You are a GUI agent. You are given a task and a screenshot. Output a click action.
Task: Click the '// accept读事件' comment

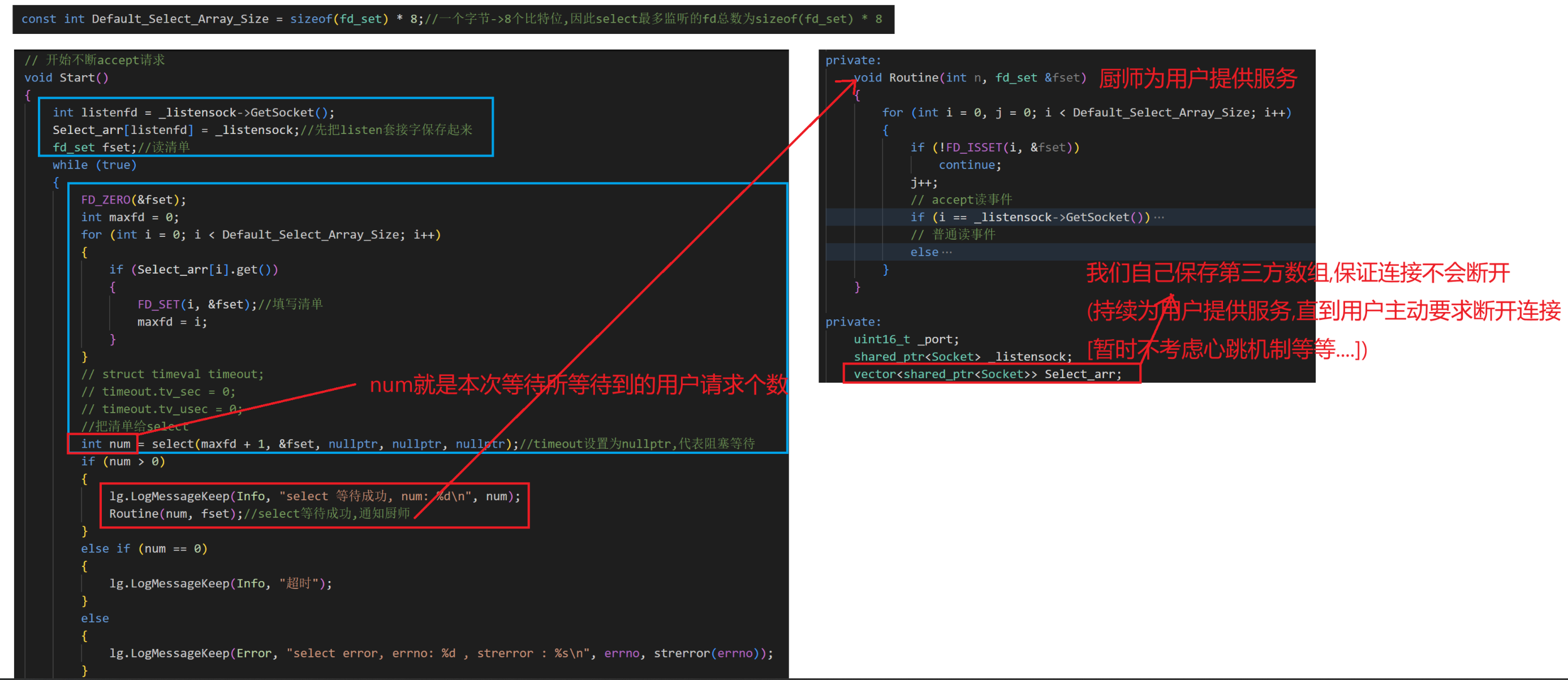(961, 200)
